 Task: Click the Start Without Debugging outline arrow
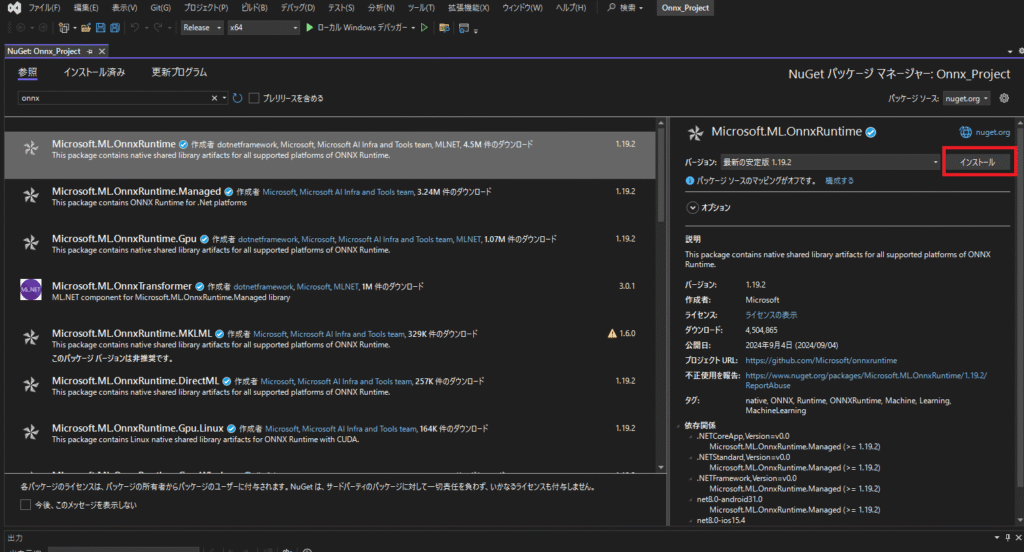[x=424, y=28]
